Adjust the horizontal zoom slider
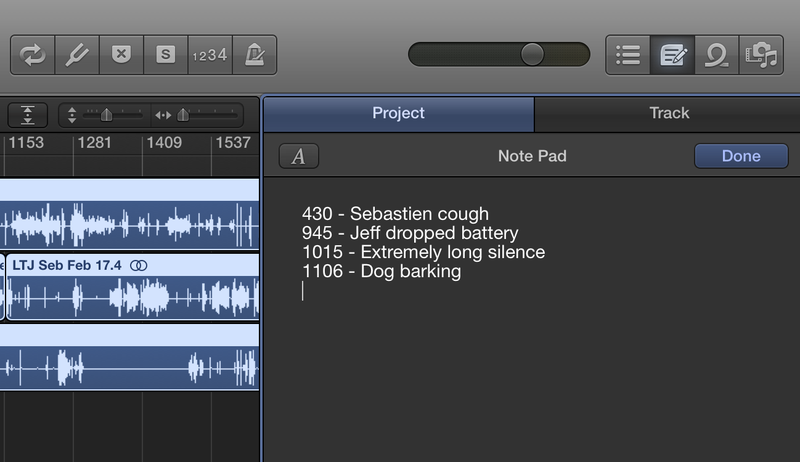 (183, 115)
